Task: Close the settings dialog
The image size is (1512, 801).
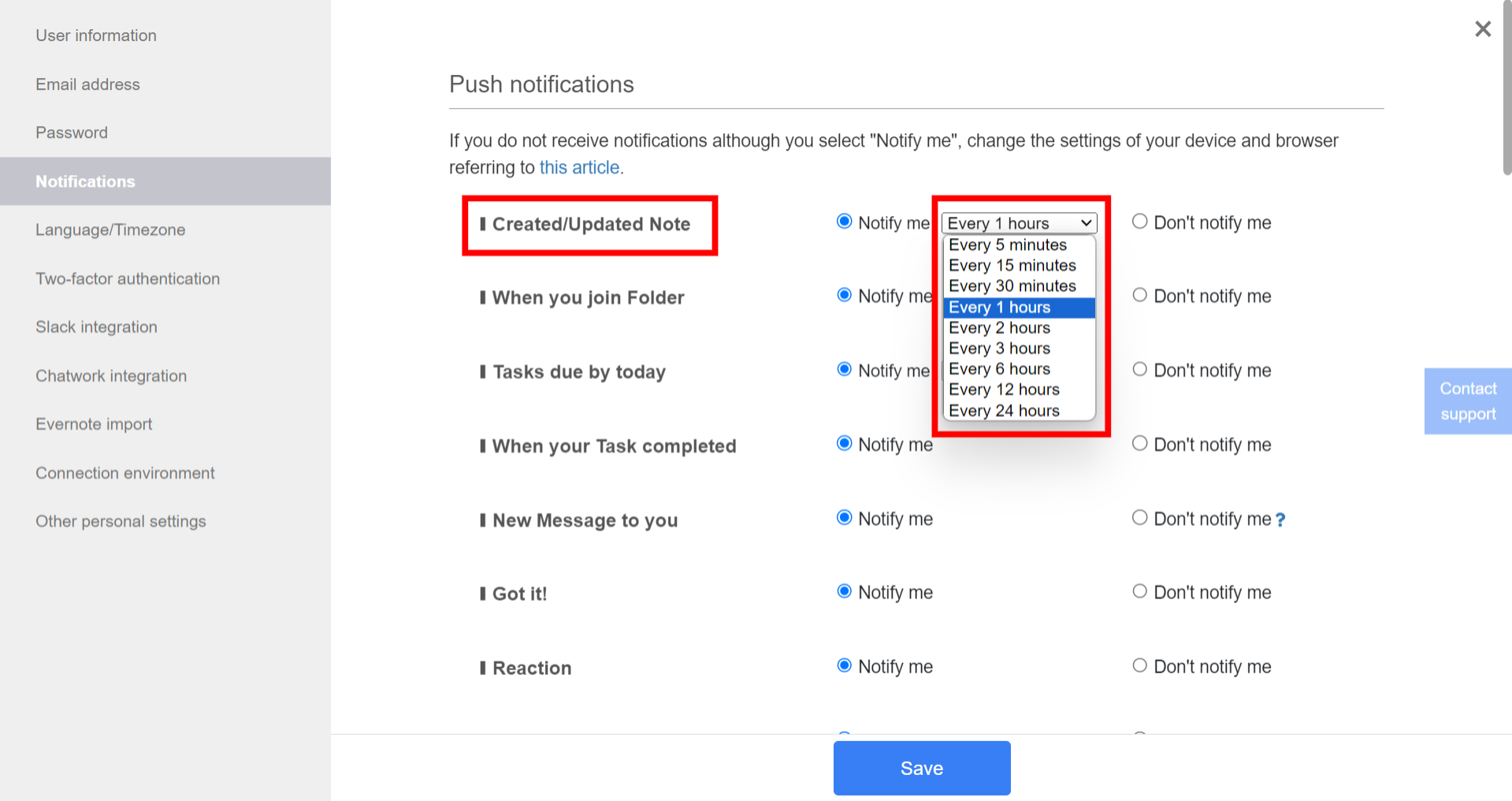Action: (x=1483, y=28)
